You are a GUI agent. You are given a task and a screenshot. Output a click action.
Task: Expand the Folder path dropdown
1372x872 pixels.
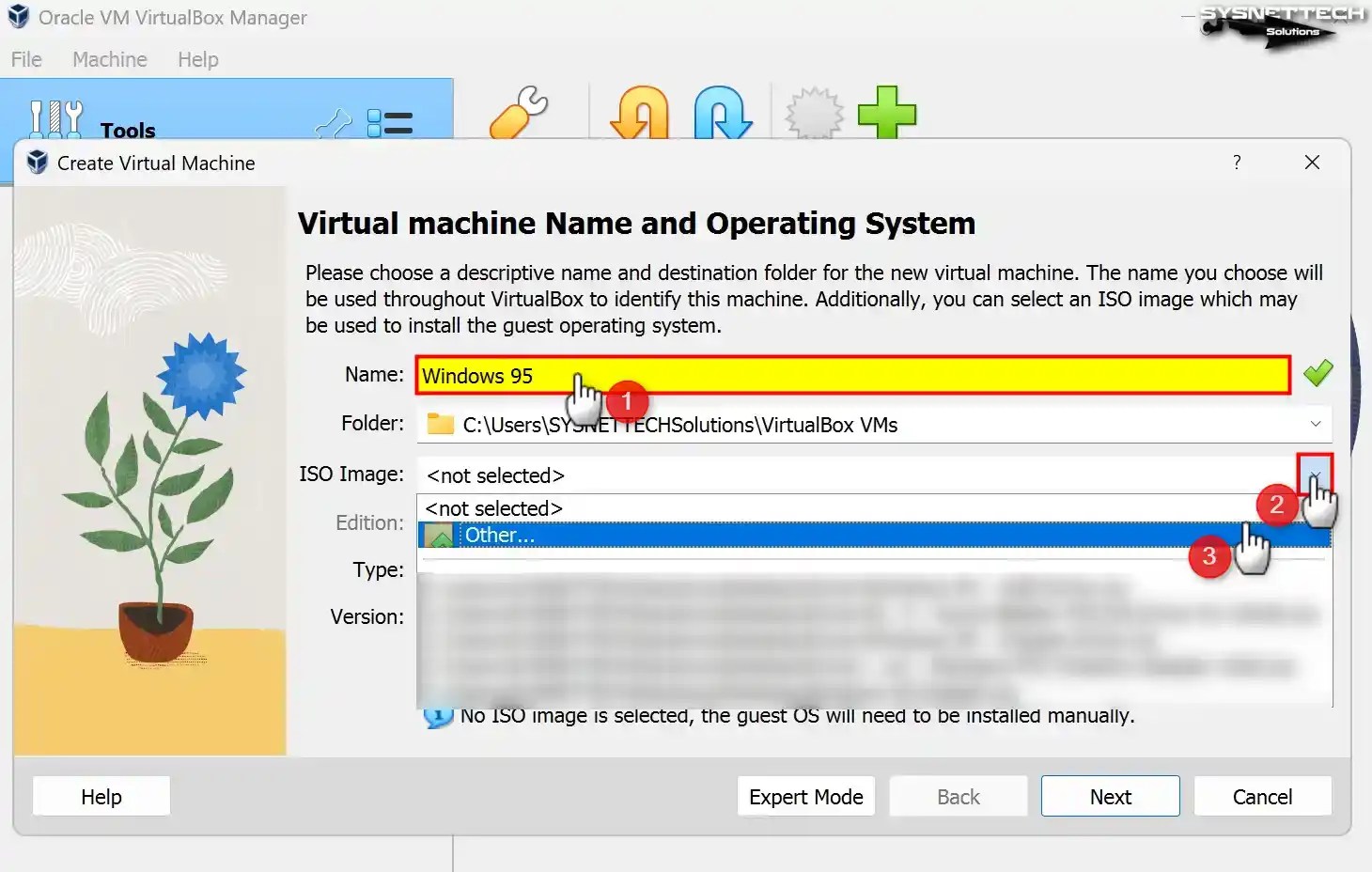pyautogui.click(x=1315, y=425)
